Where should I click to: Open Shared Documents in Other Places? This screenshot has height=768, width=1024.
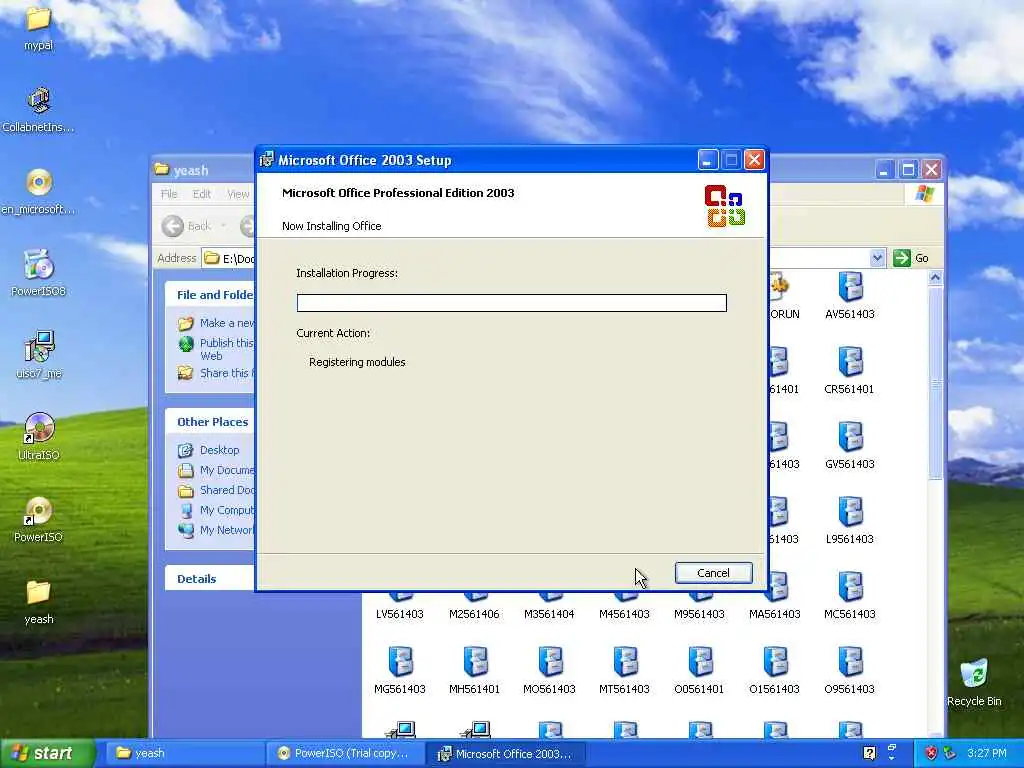[217, 490]
